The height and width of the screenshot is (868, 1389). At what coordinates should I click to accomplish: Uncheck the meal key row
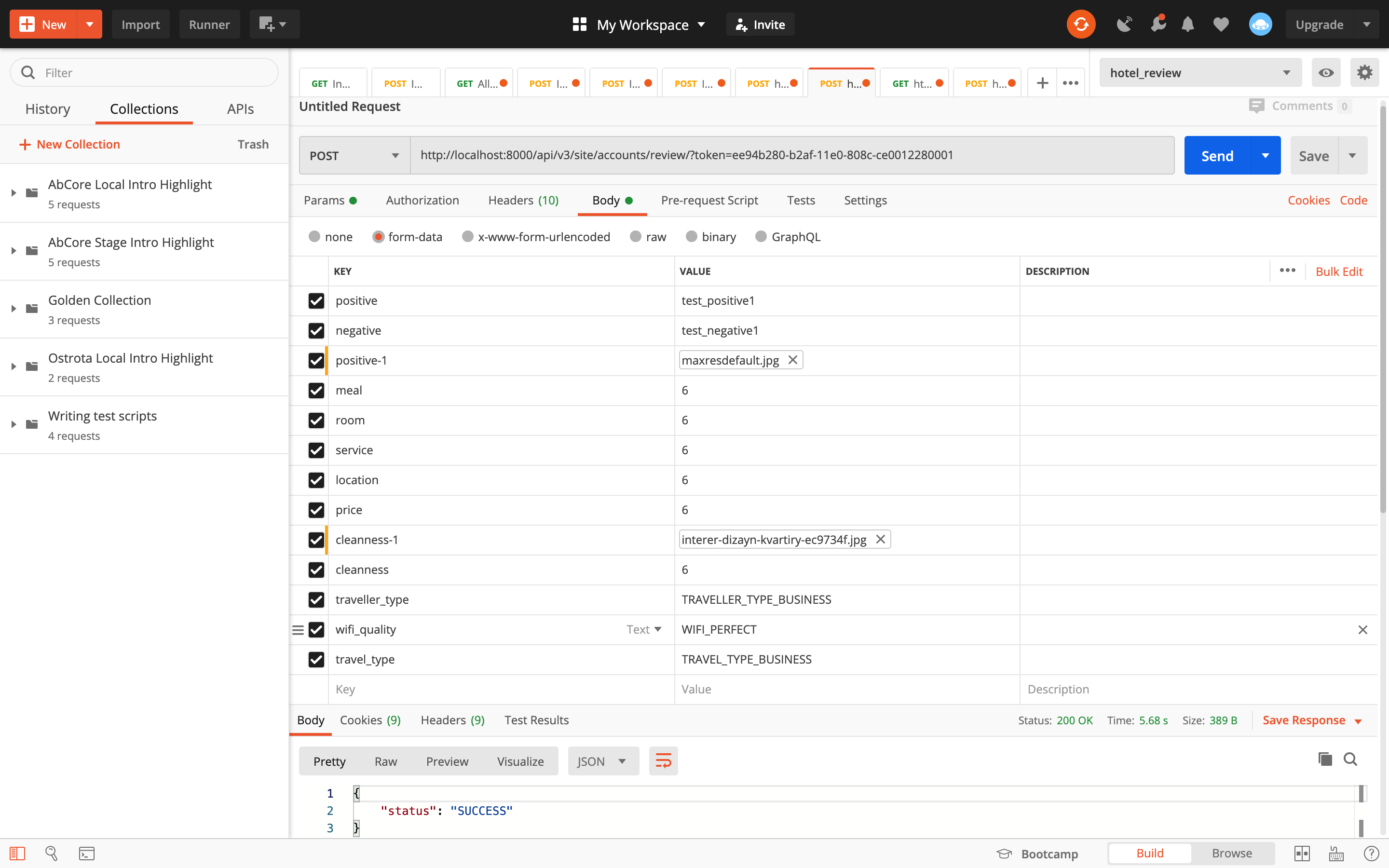(316, 391)
